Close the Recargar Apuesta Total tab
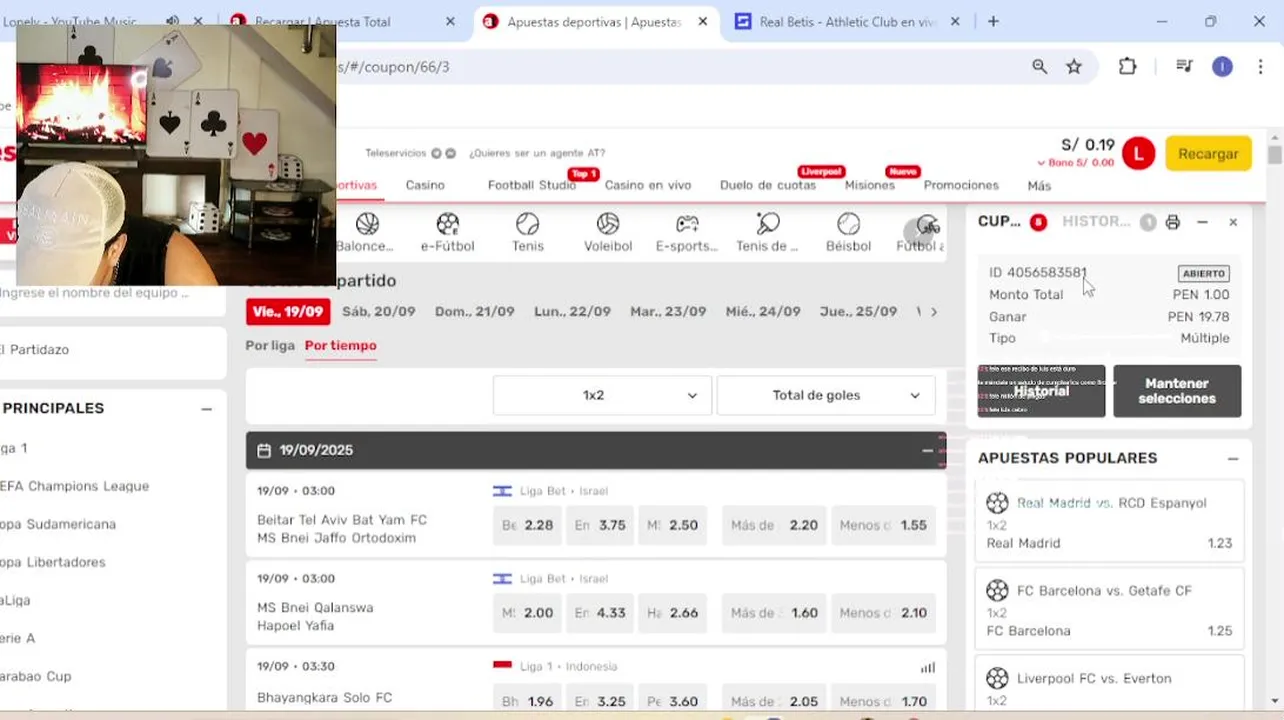 [x=450, y=21]
